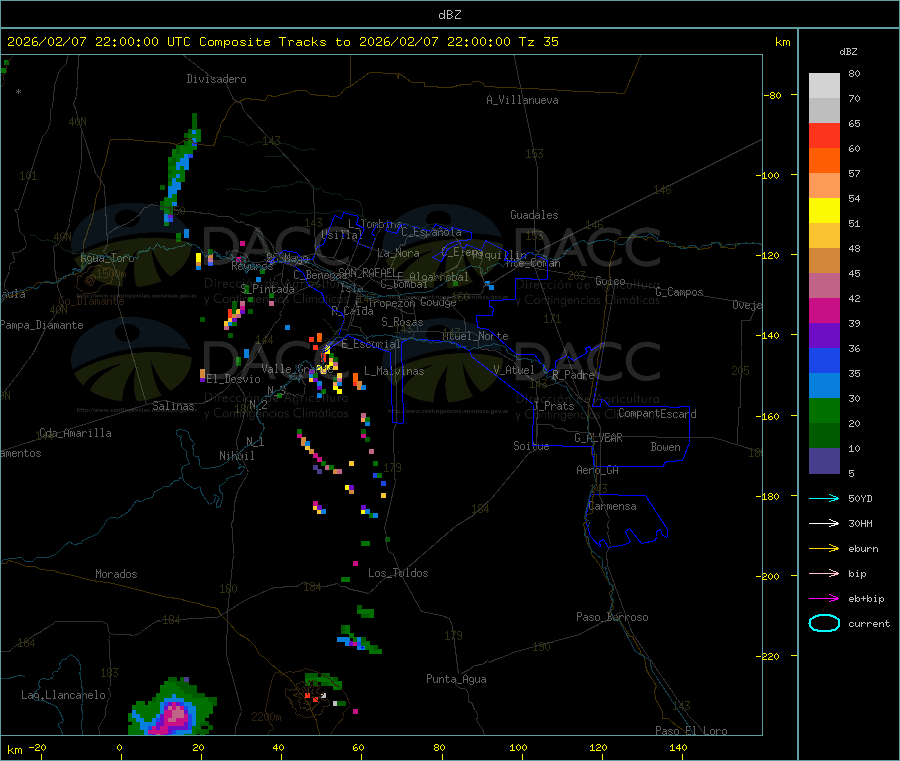Click the R_Padre map label
The height and width of the screenshot is (761, 900).
(573, 375)
